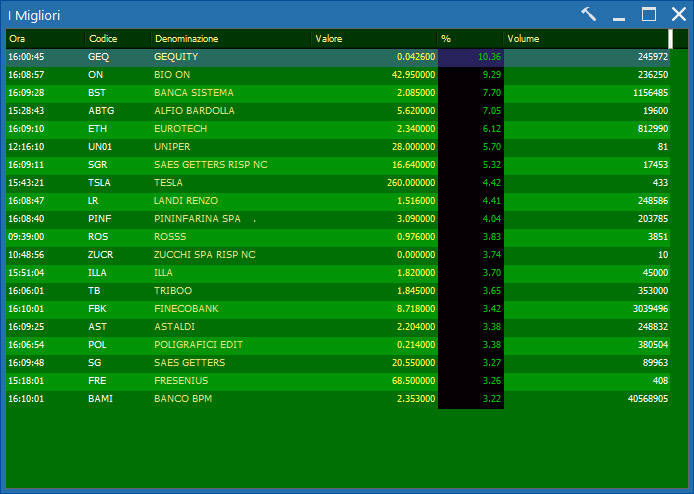
Task: Click the ZUCR code cell
Action: [100, 255]
